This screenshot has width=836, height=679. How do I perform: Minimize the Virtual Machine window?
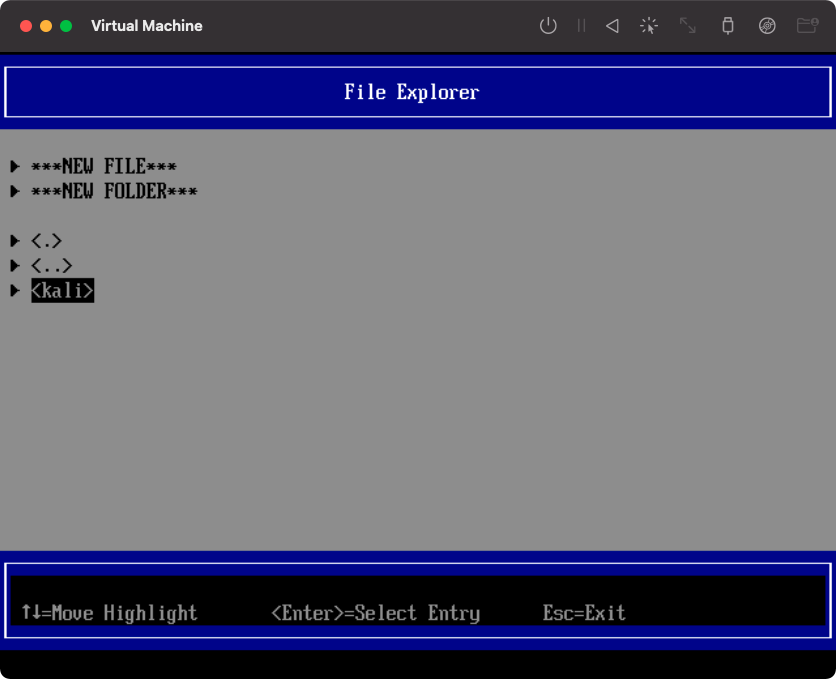[x=46, y=26]
